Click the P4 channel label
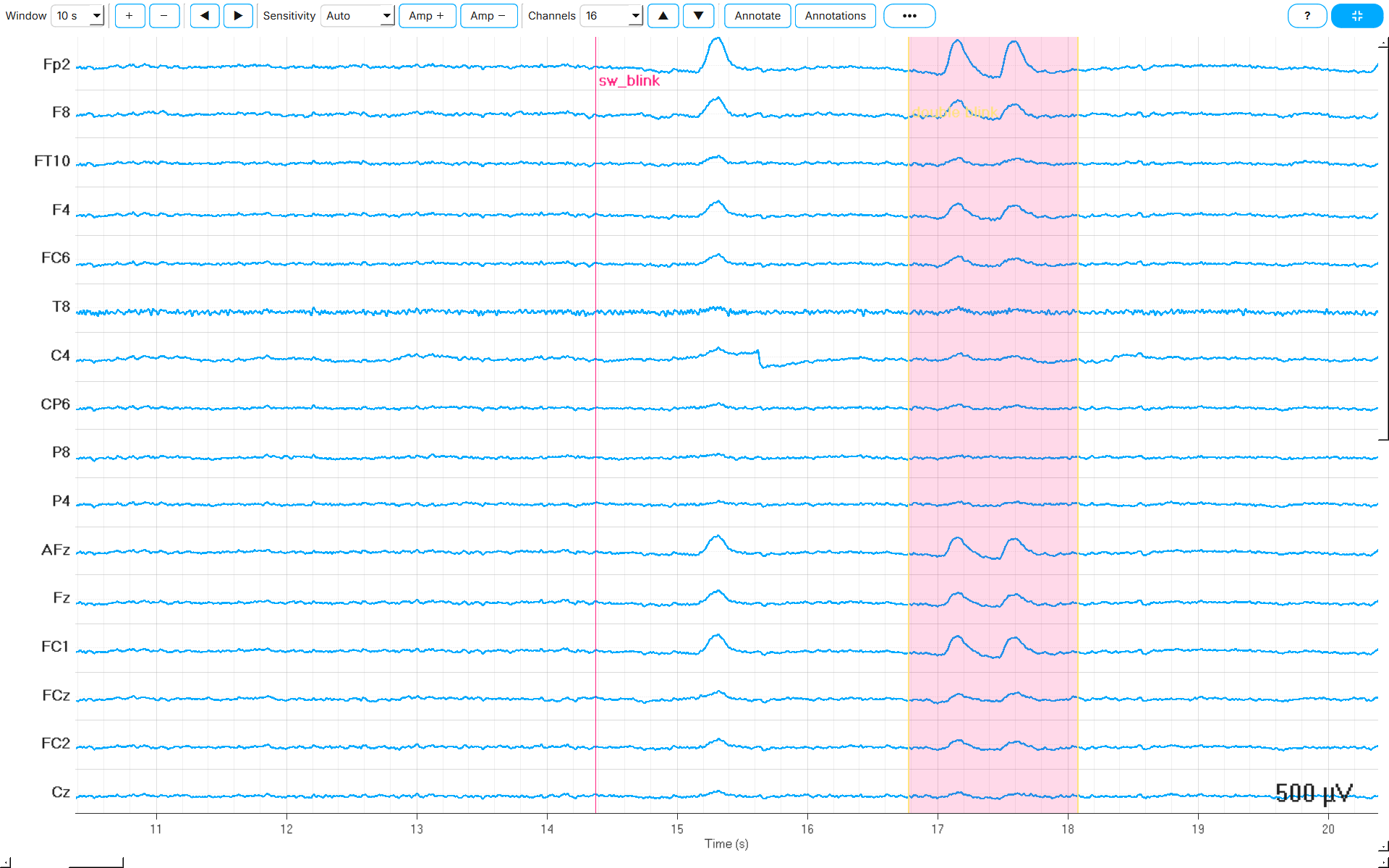 click(x=61, y=501)
